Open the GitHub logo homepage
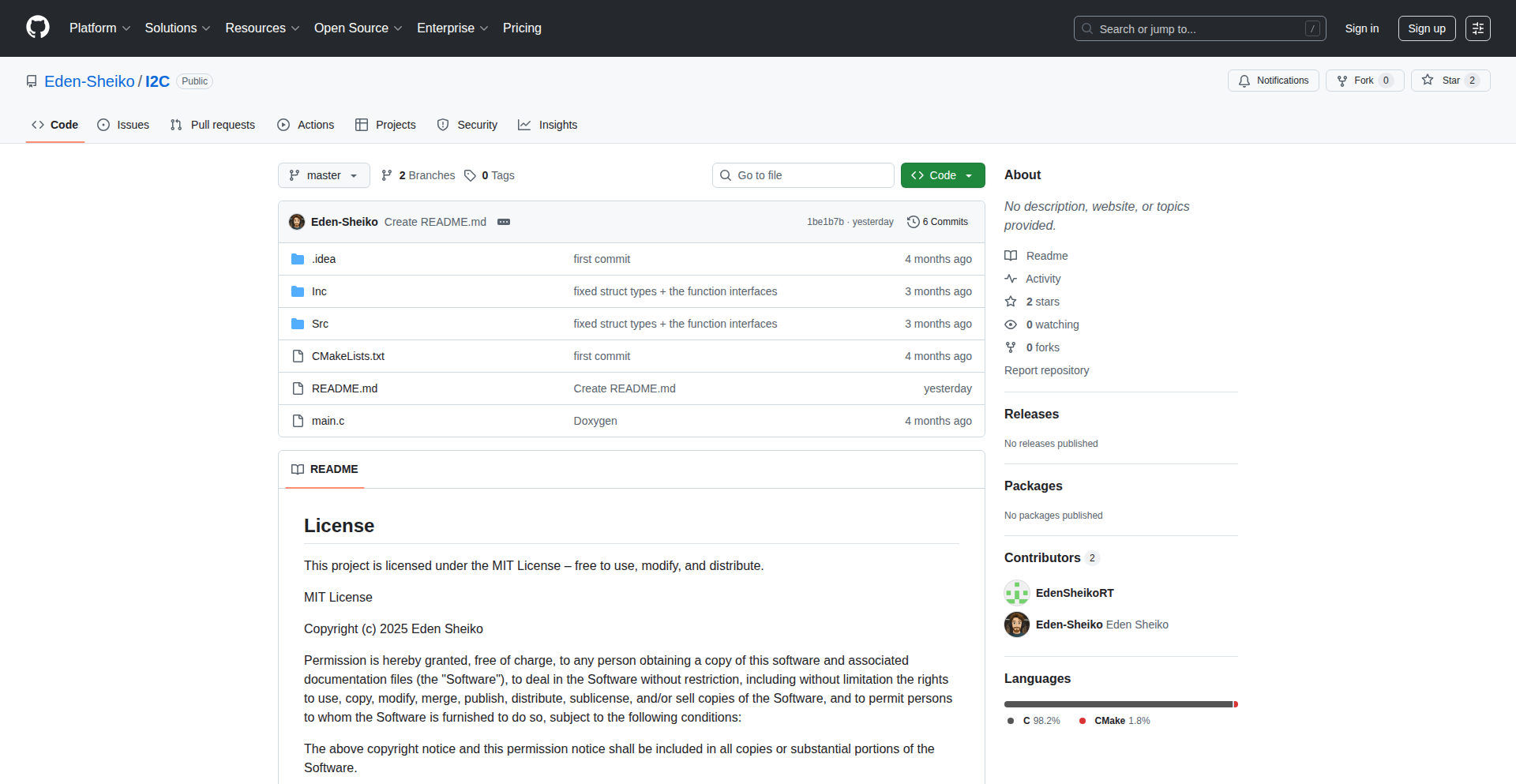This screenshot has width=1516, height=784. [38, 28]
